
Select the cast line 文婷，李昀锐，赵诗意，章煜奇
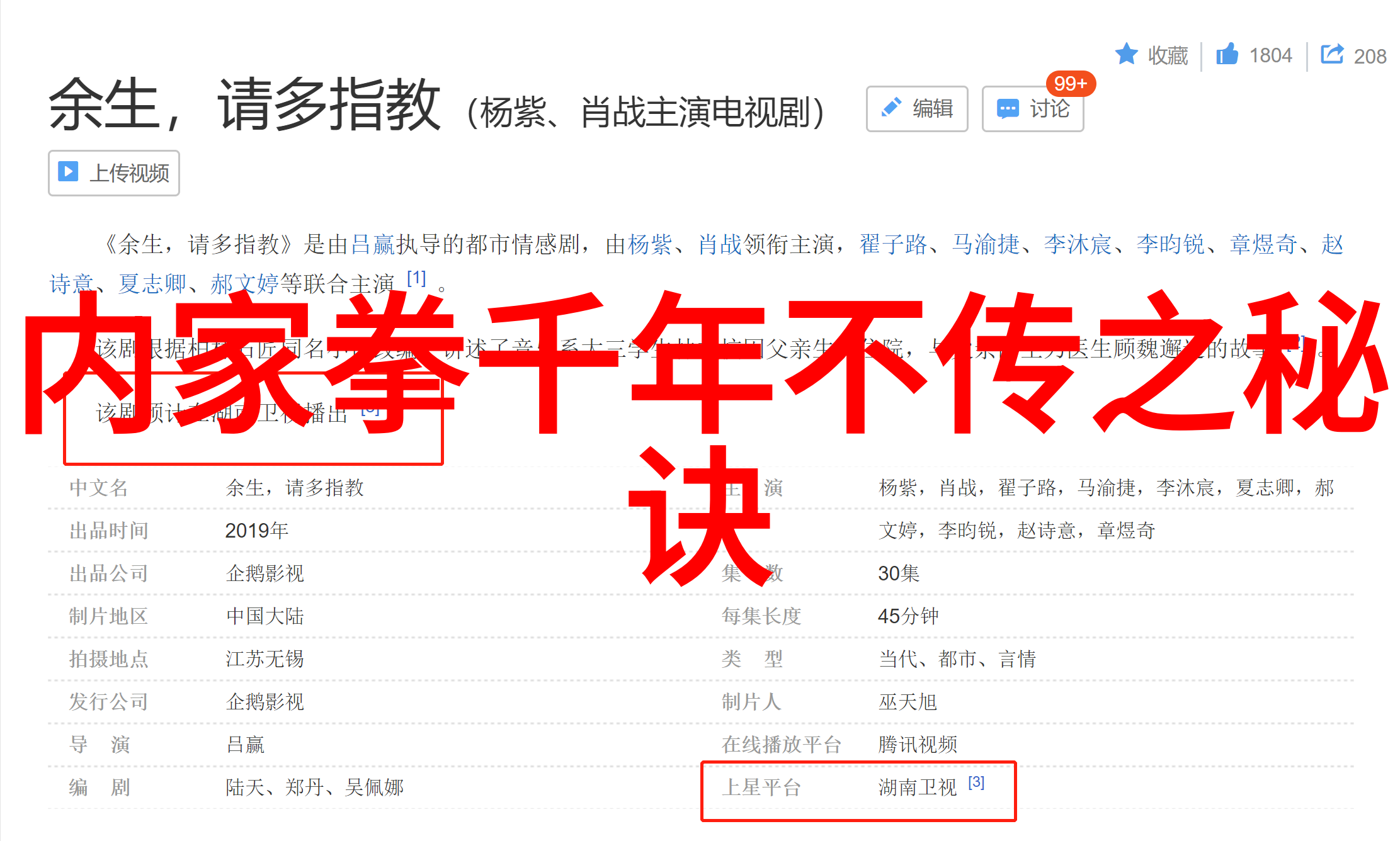coord(1016,531)
